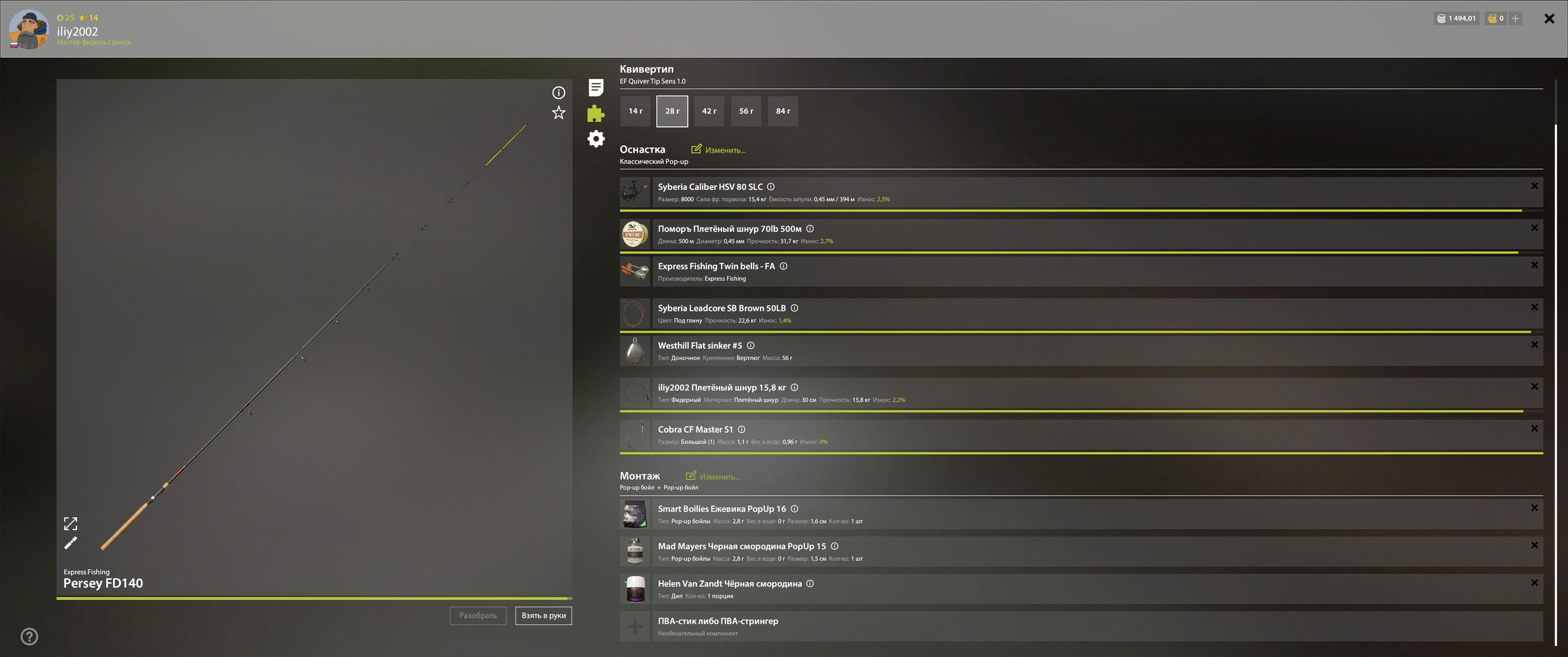1568x657 pixels.
Task: Select the 14 г quivertip
Action: tap(635, 111)
